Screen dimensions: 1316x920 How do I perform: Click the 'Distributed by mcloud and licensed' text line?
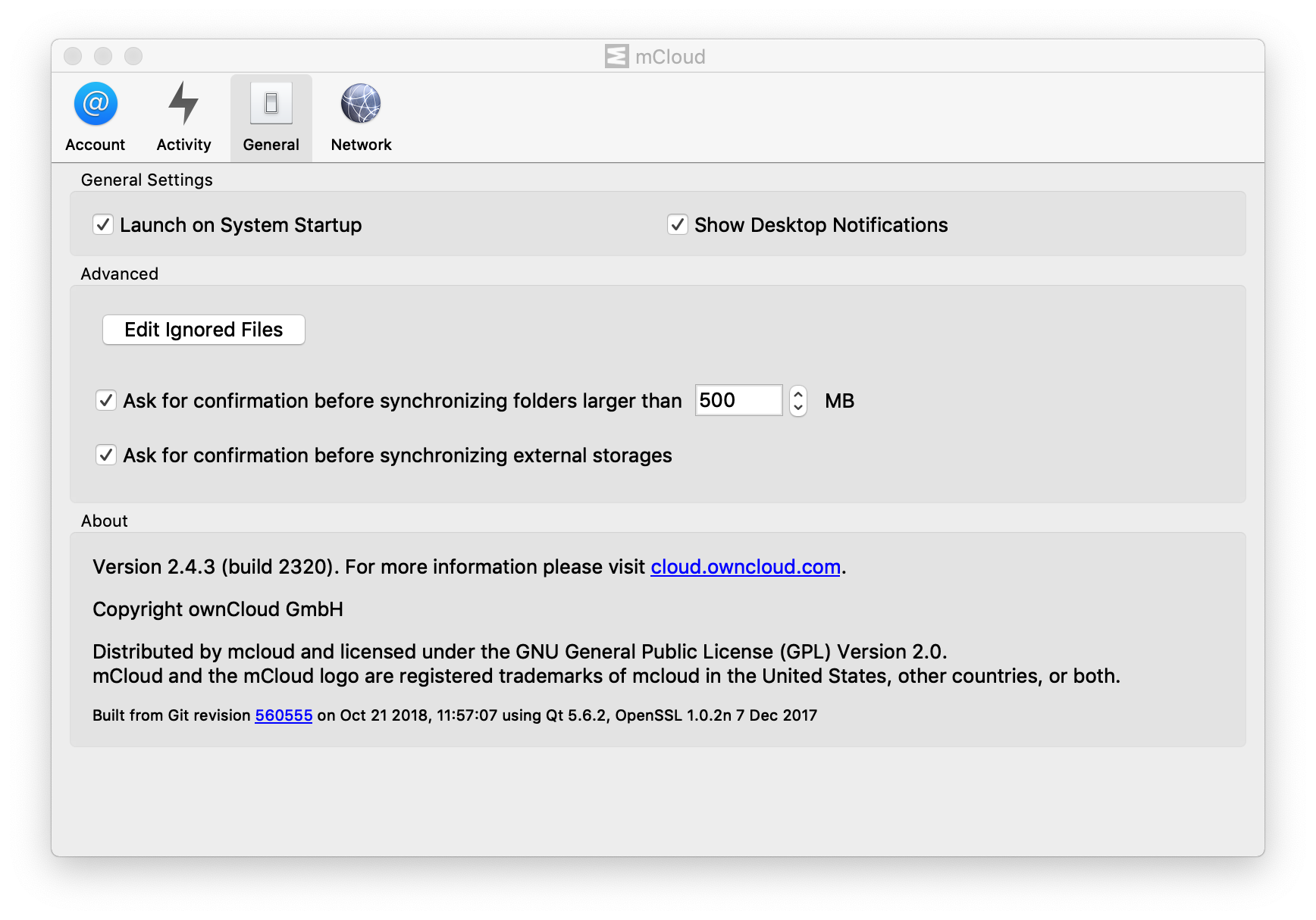tap(520, 652)
